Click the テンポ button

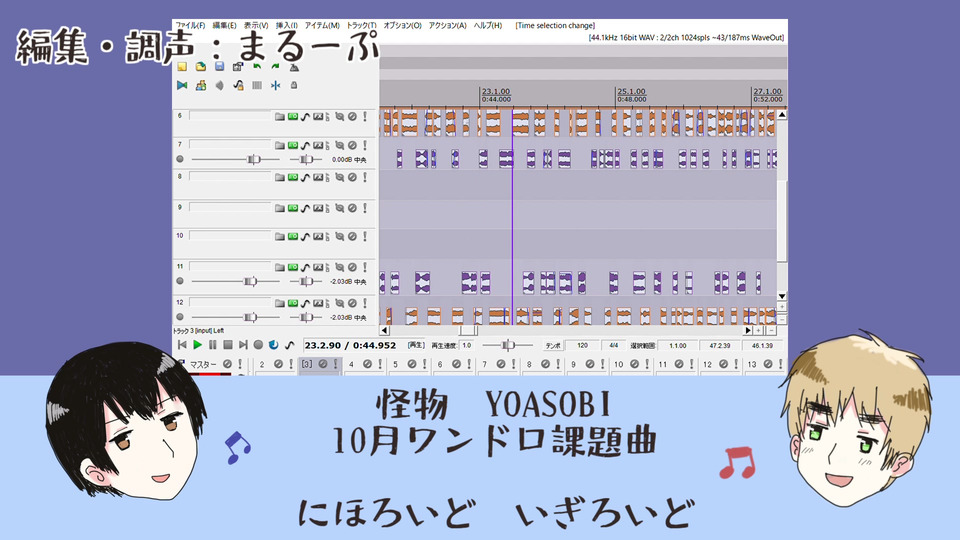(553, 346)
